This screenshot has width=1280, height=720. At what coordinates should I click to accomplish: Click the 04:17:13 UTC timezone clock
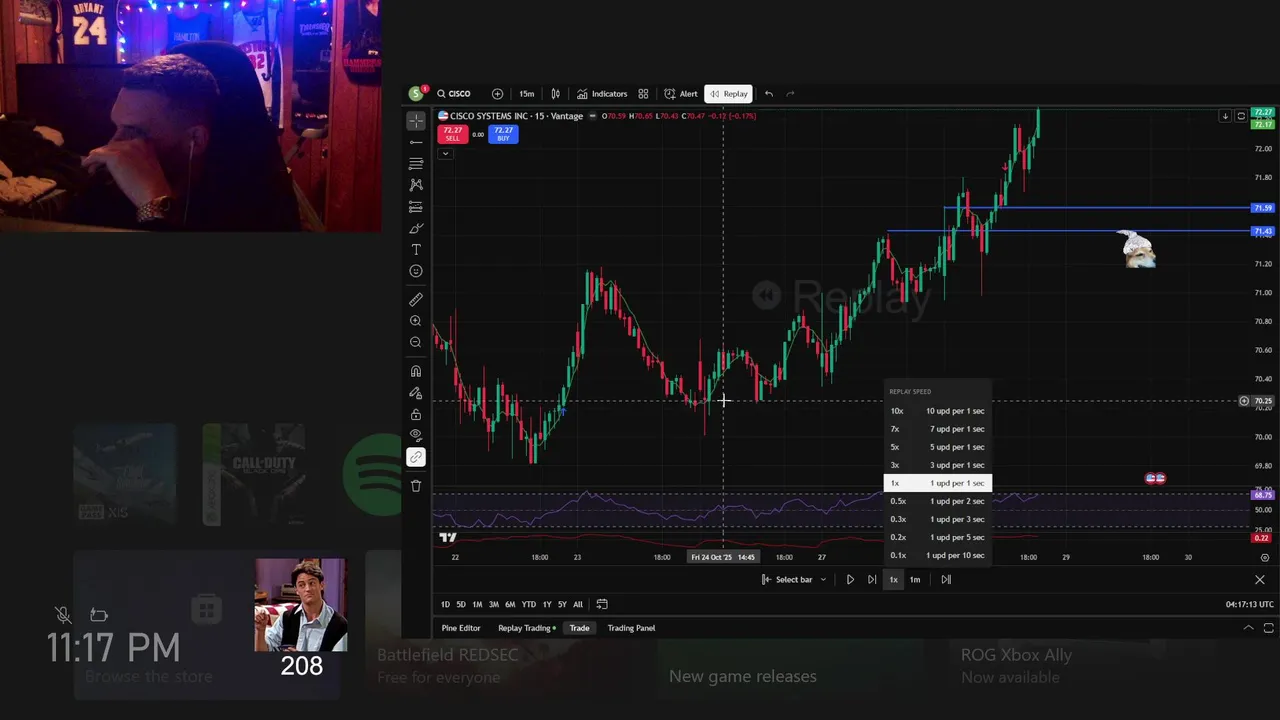coord(1250,604)
